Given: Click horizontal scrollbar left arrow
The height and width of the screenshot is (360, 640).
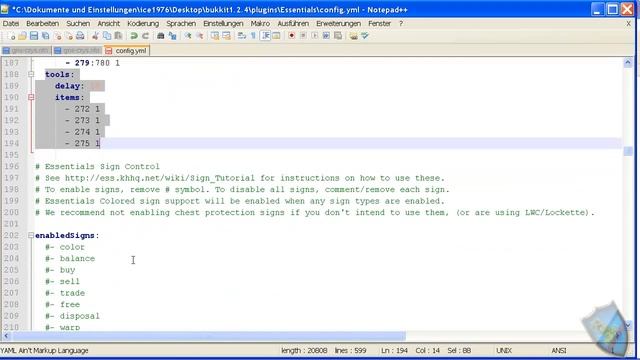Looking at the screenshot, I should pos(6,336).
